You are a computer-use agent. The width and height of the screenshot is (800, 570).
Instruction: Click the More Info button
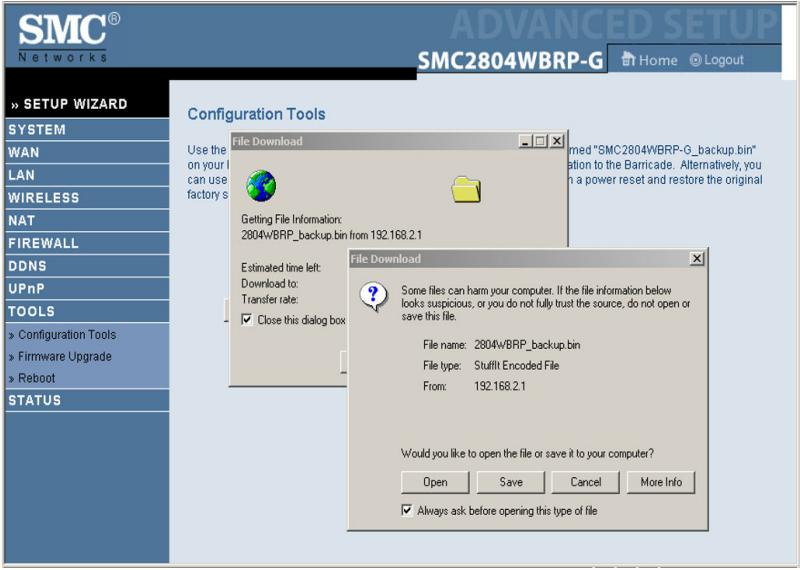(661, 482)
